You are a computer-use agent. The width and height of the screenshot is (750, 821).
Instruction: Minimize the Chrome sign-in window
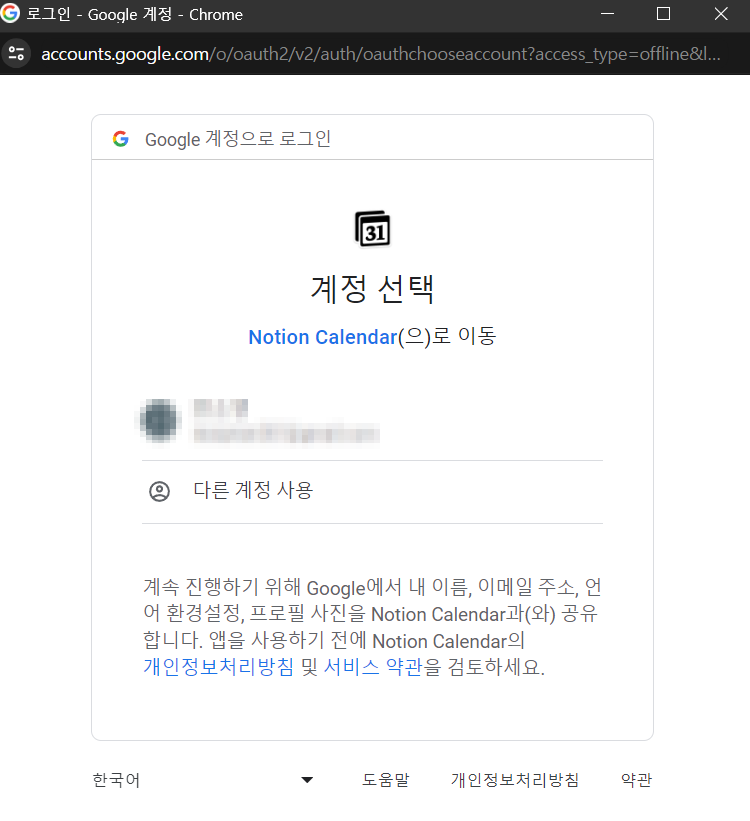pos(608,14)
